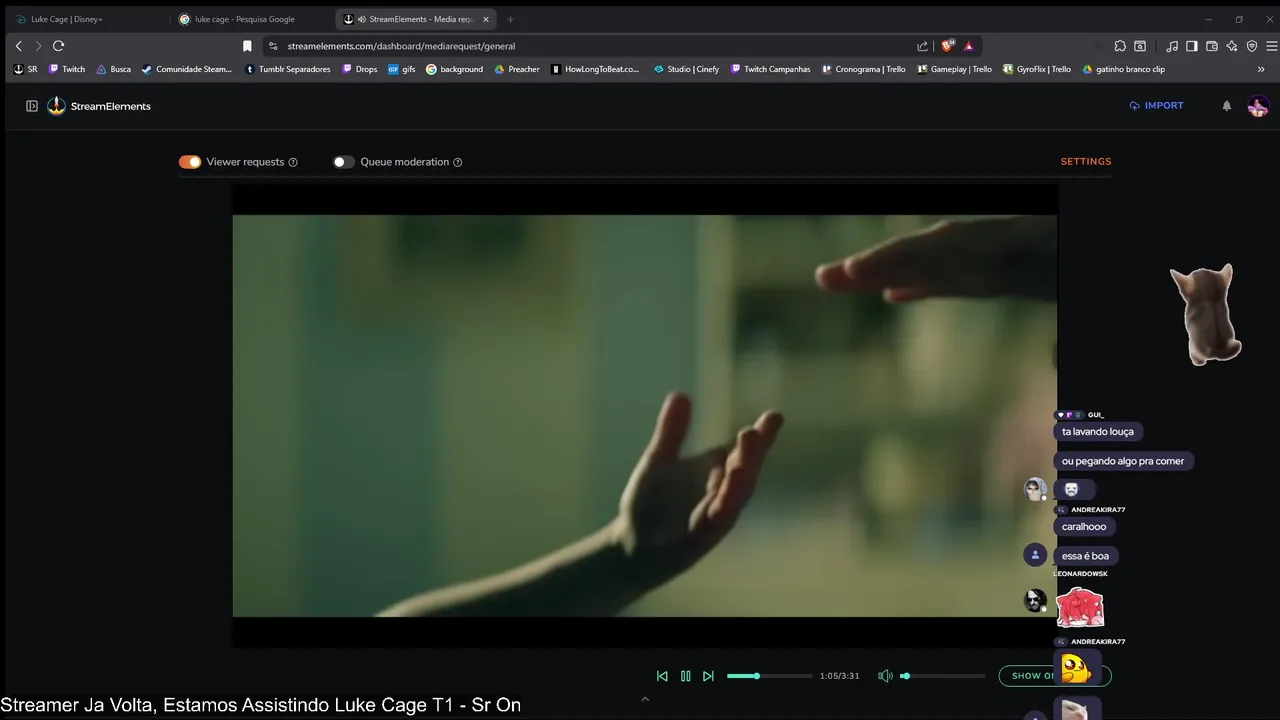Open the HowLongToBeat bookmark

(595, 69)
